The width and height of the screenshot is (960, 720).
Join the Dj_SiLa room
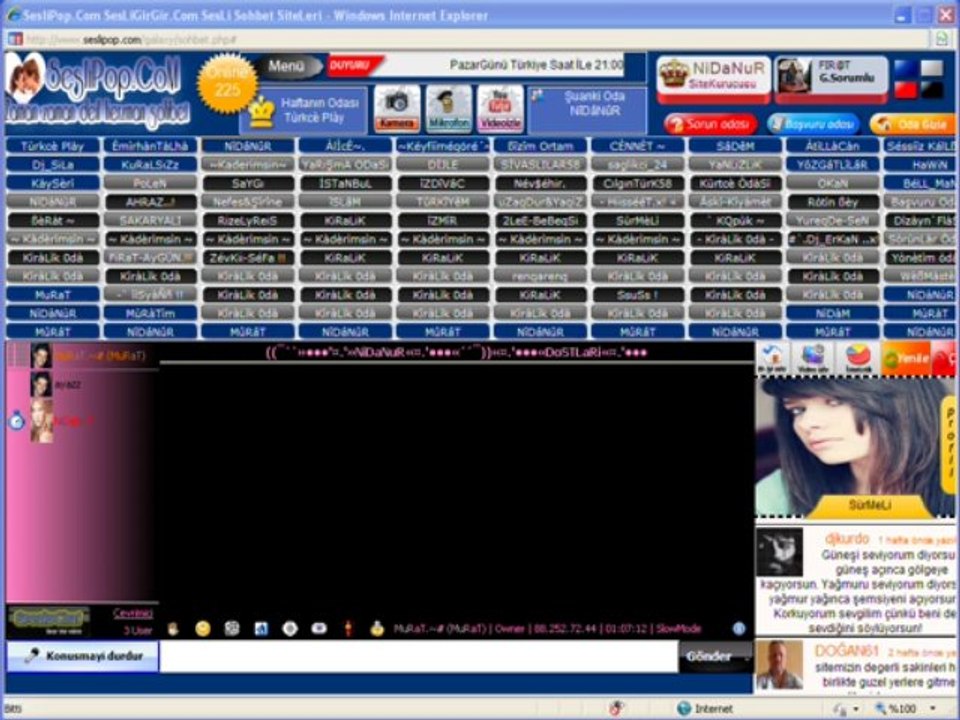[x=53, y=164]
